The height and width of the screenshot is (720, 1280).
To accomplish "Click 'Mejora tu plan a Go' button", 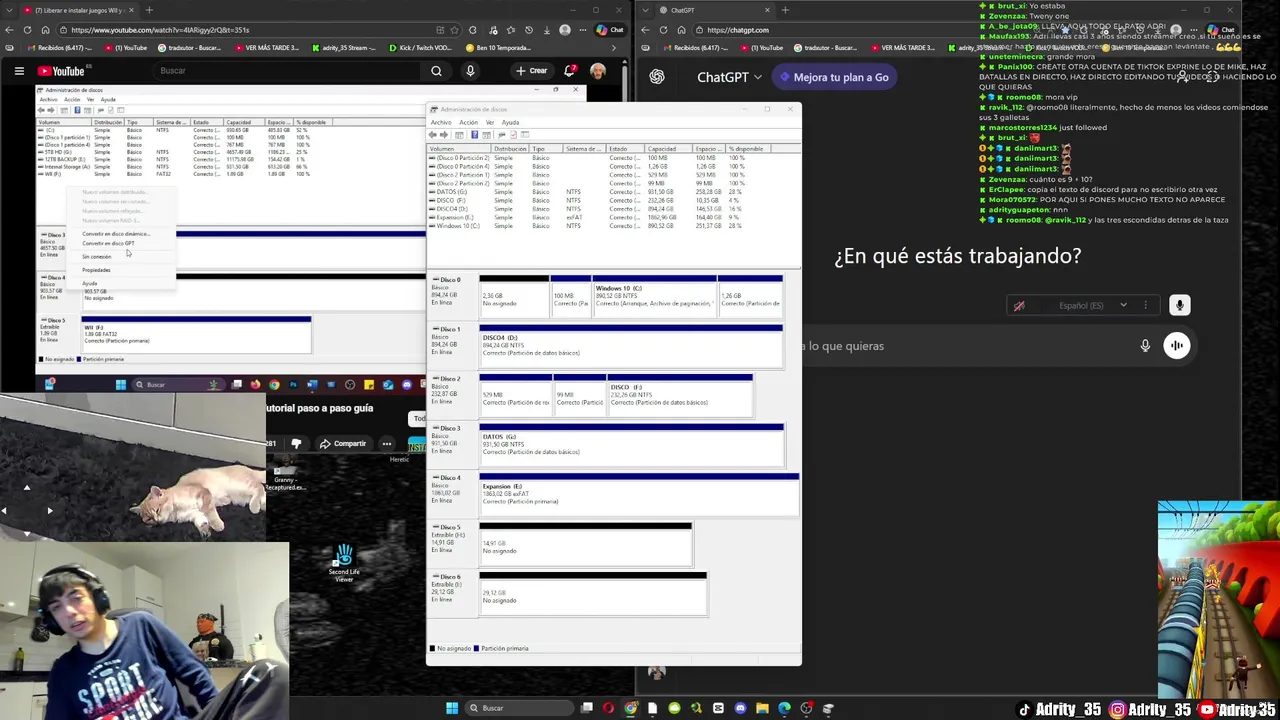I will (x=835, y=77).
